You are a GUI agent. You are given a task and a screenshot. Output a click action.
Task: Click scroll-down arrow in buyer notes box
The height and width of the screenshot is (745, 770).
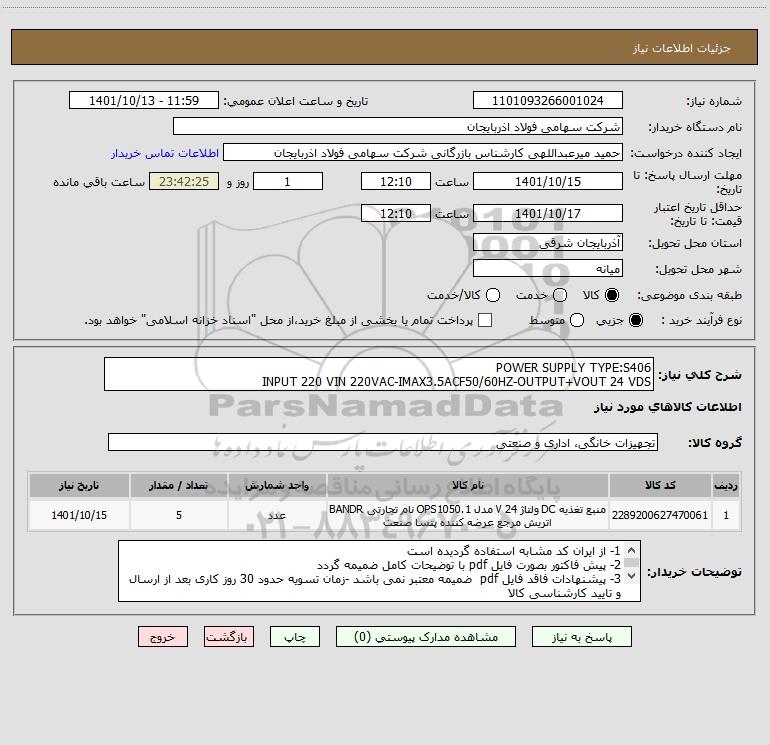coord(632,575)
